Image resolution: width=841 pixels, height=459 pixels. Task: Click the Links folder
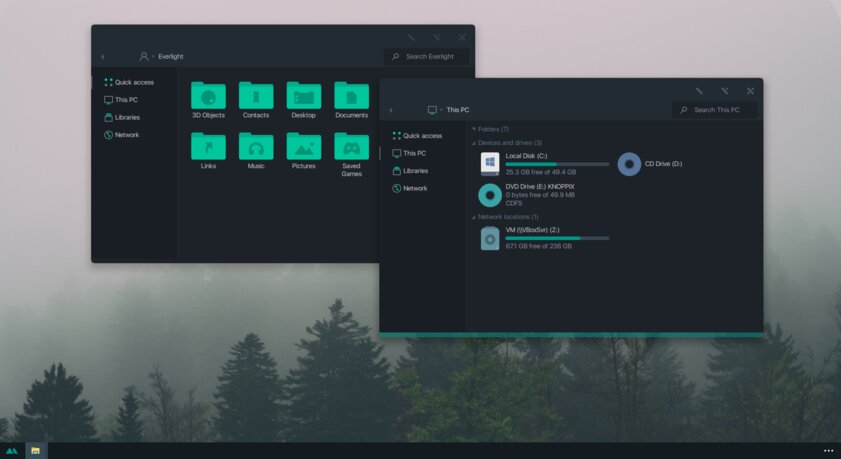click(x=208, y=148)
